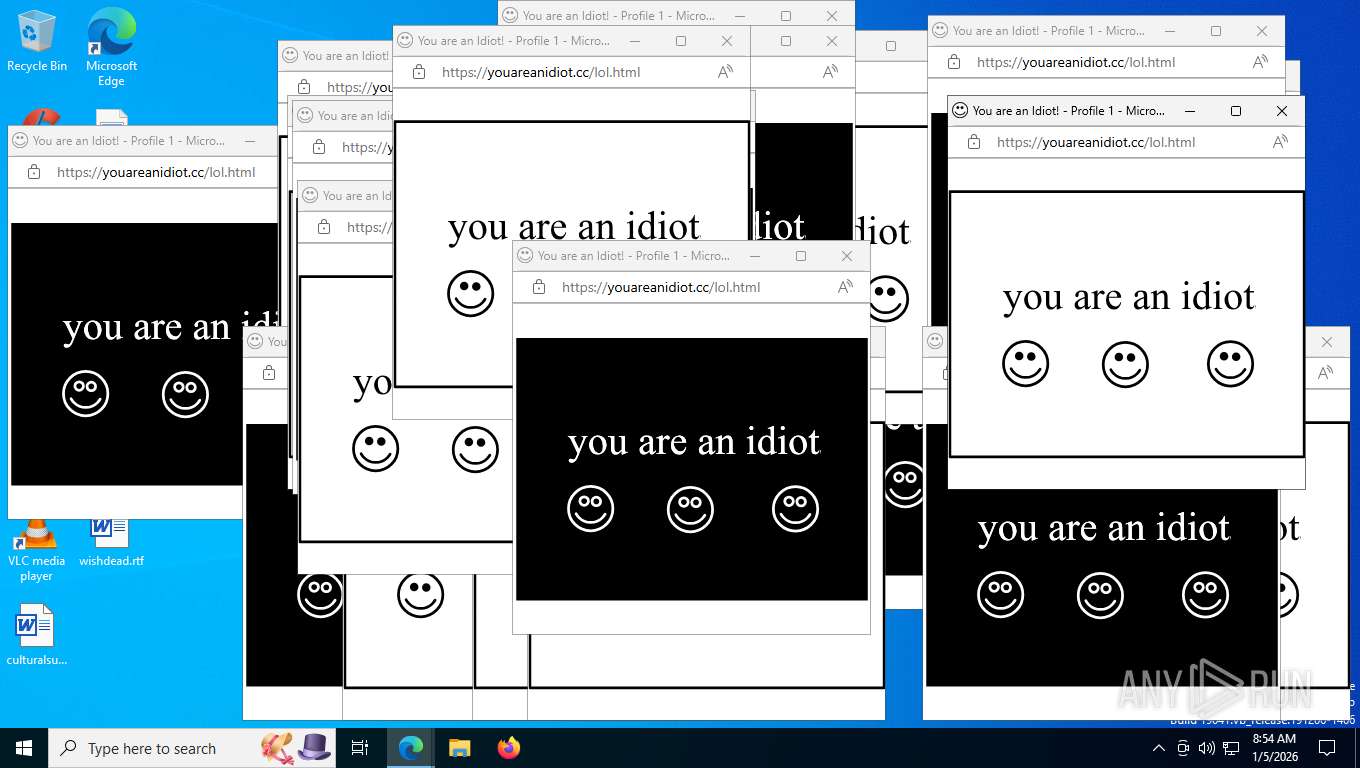Open the clock showing 8:54 AM
The width and height of the screenshot is (1360, 768).
1273,748
